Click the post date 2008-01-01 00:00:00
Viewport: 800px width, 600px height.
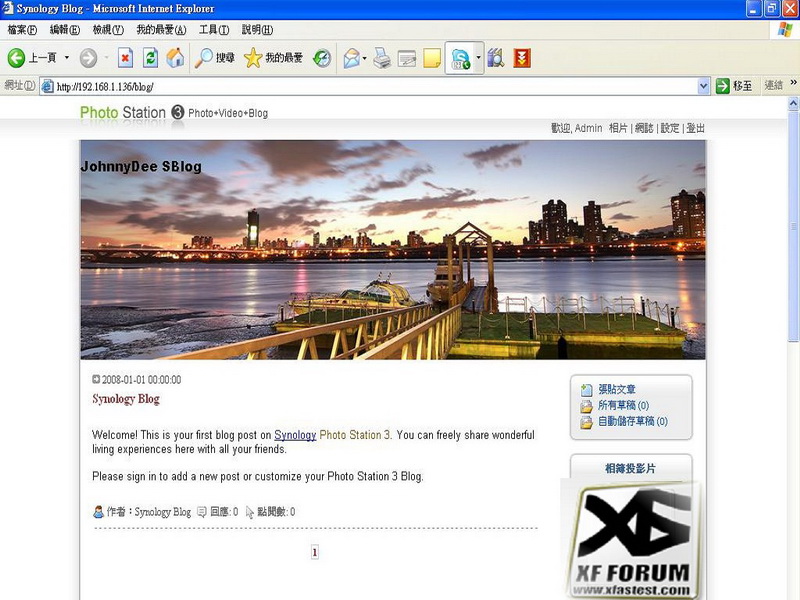[141, 380]
